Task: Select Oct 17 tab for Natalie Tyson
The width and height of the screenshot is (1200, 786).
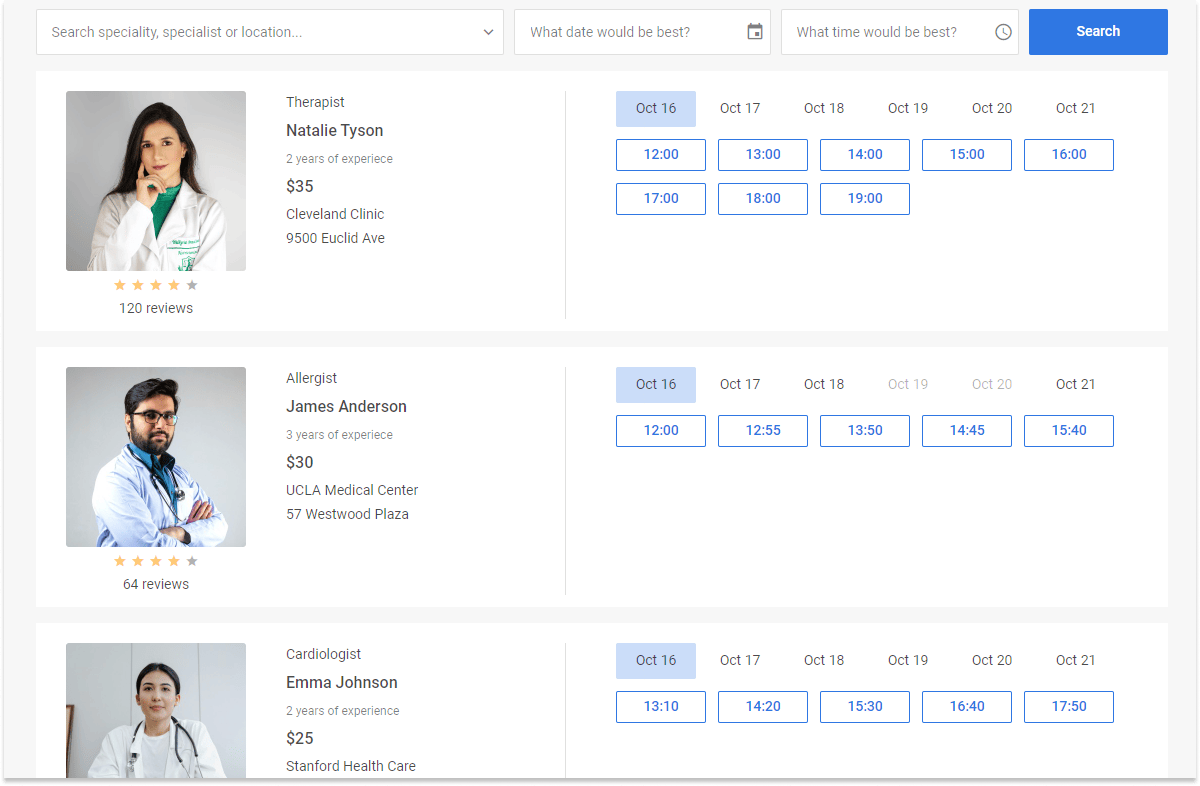Action: 740,108
